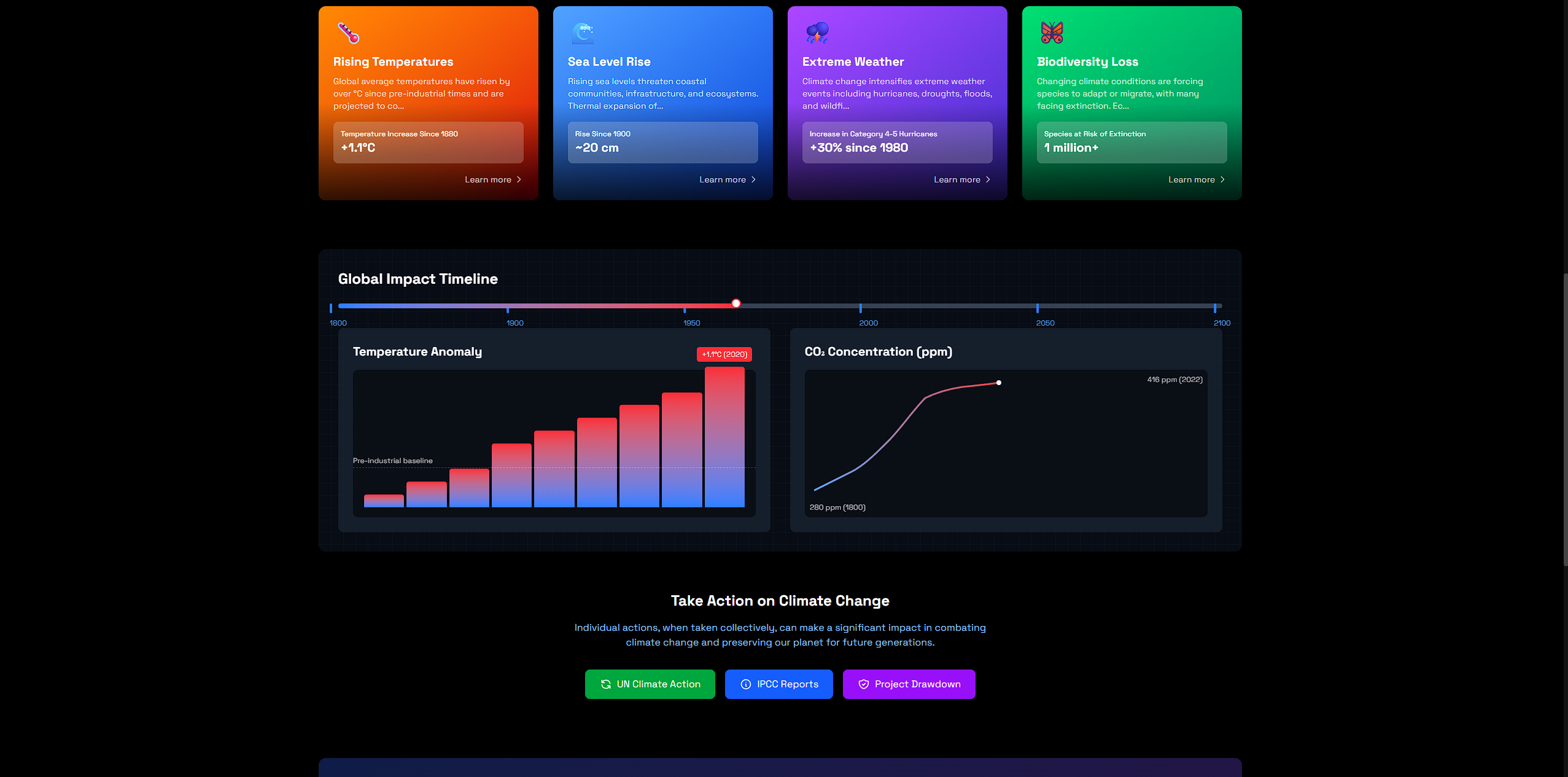Click the ocean wave icon

[583, 33]
